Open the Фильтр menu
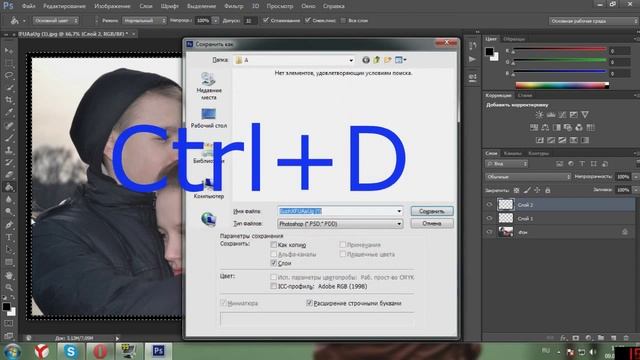This screenshot has width=640, height=360. (x=233, y=6)
